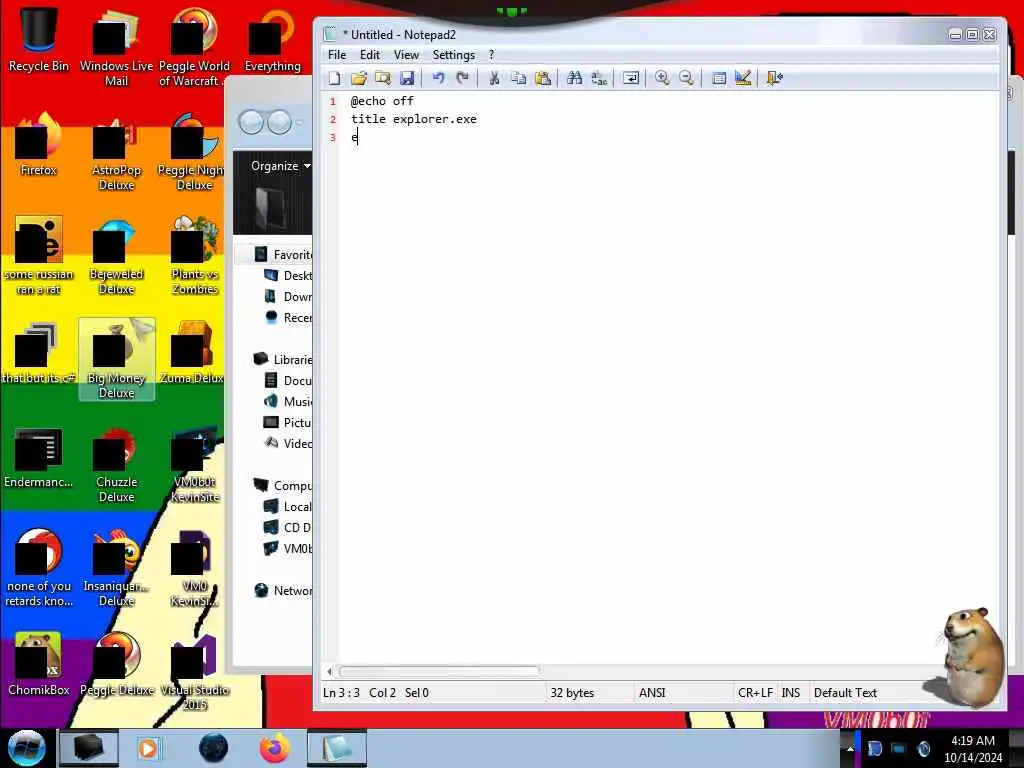Open Find with the binoculars icon
This screenshot has height=768, width=1024.
pos(575,78)
